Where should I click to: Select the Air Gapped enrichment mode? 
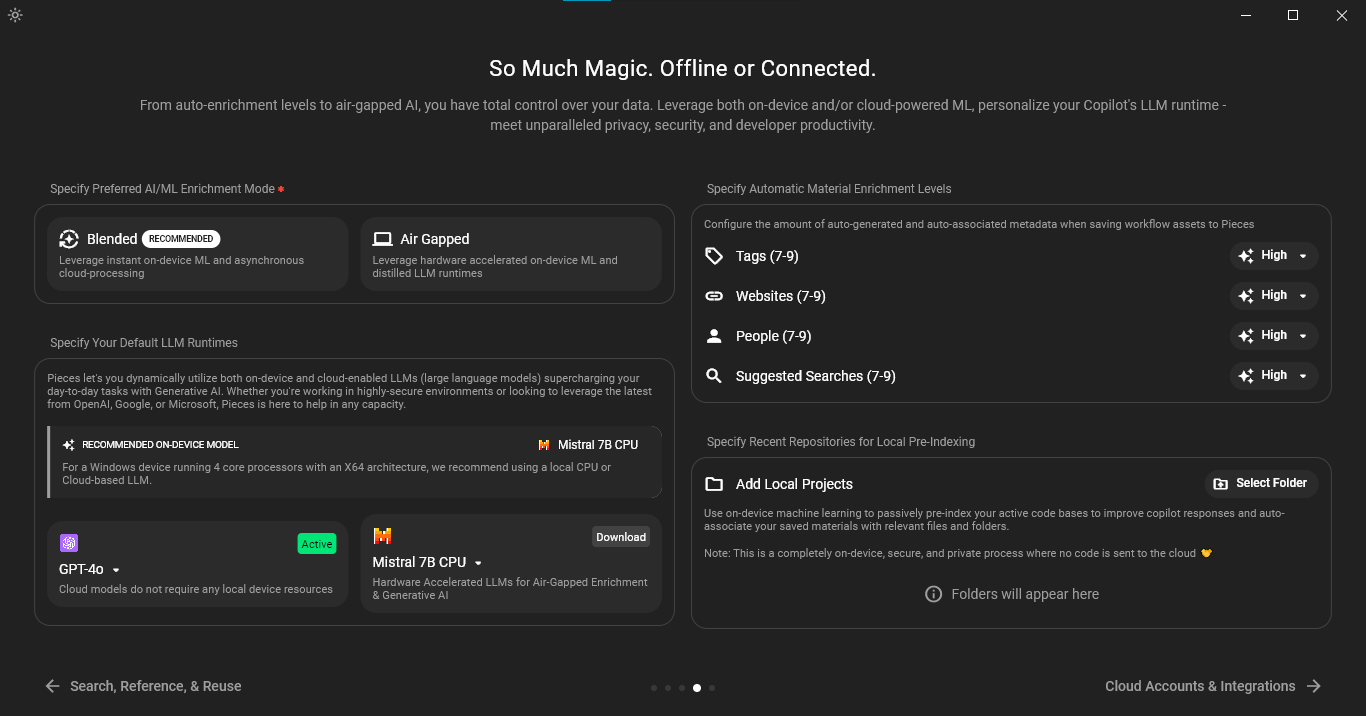(x=511, y=254)
